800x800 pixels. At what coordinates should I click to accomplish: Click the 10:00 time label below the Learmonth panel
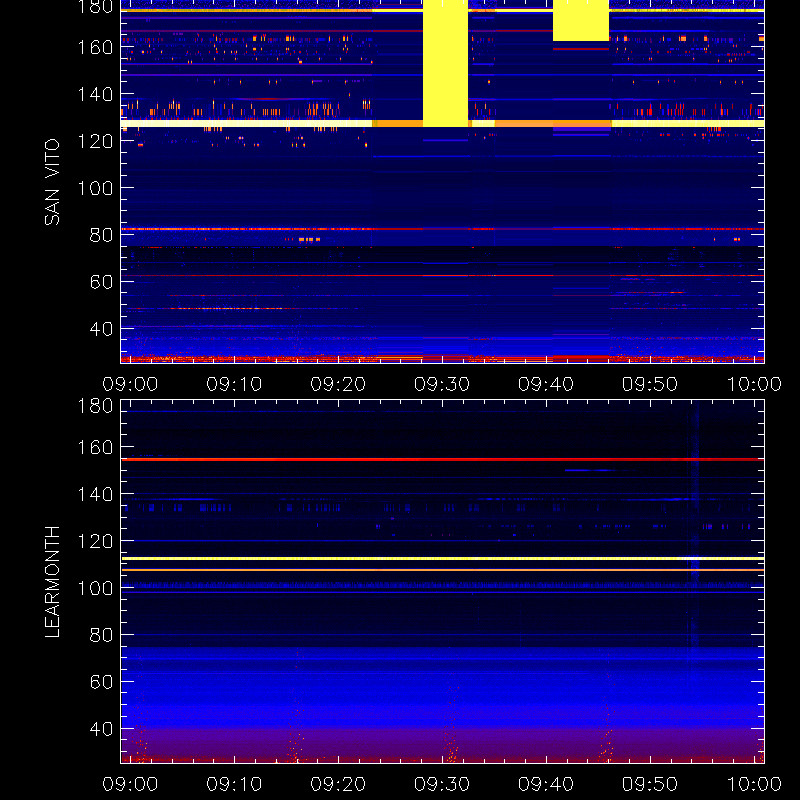tap(754, 784)
